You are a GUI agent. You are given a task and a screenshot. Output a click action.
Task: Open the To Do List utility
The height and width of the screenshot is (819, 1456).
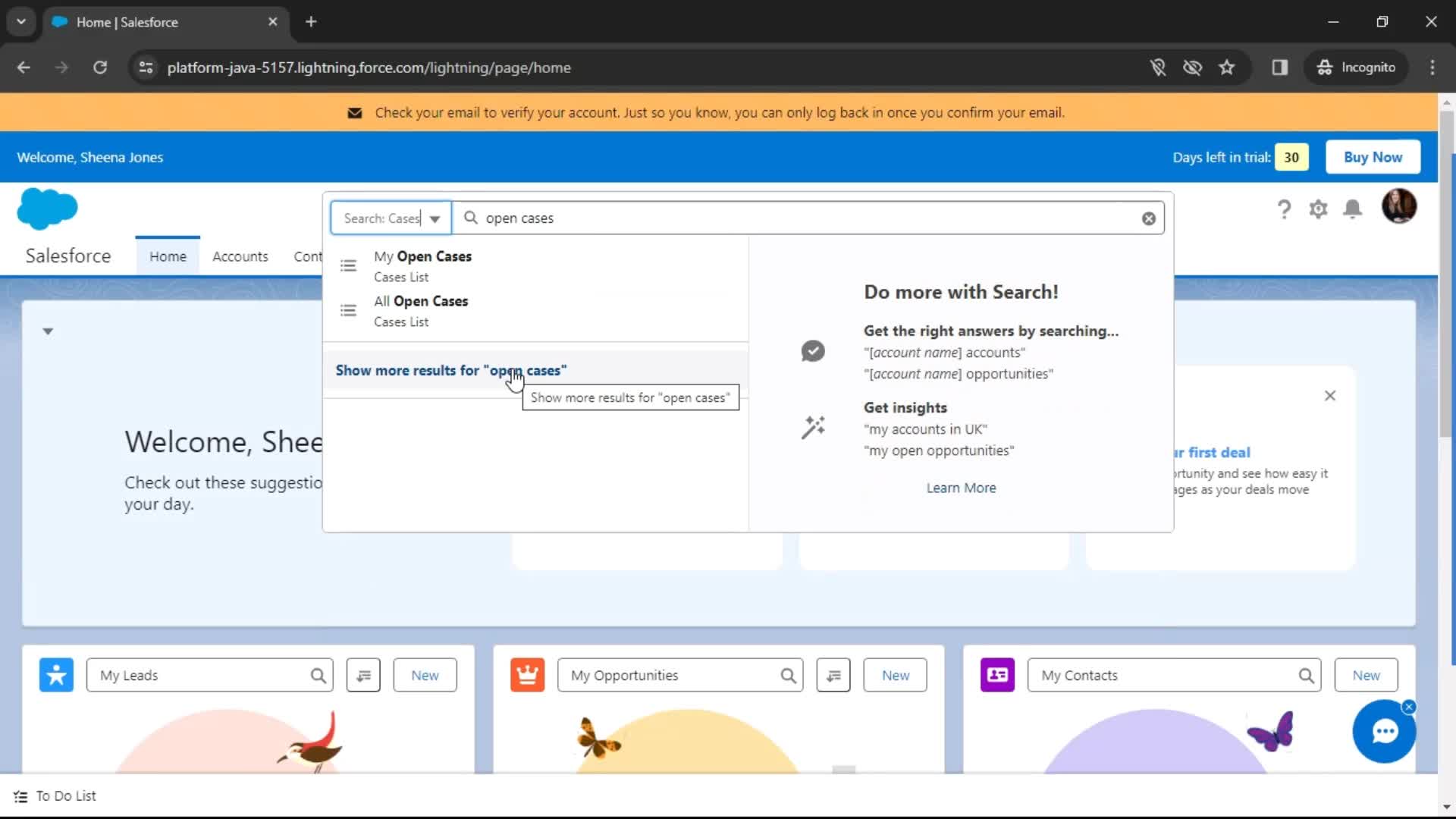pos(55,795)
